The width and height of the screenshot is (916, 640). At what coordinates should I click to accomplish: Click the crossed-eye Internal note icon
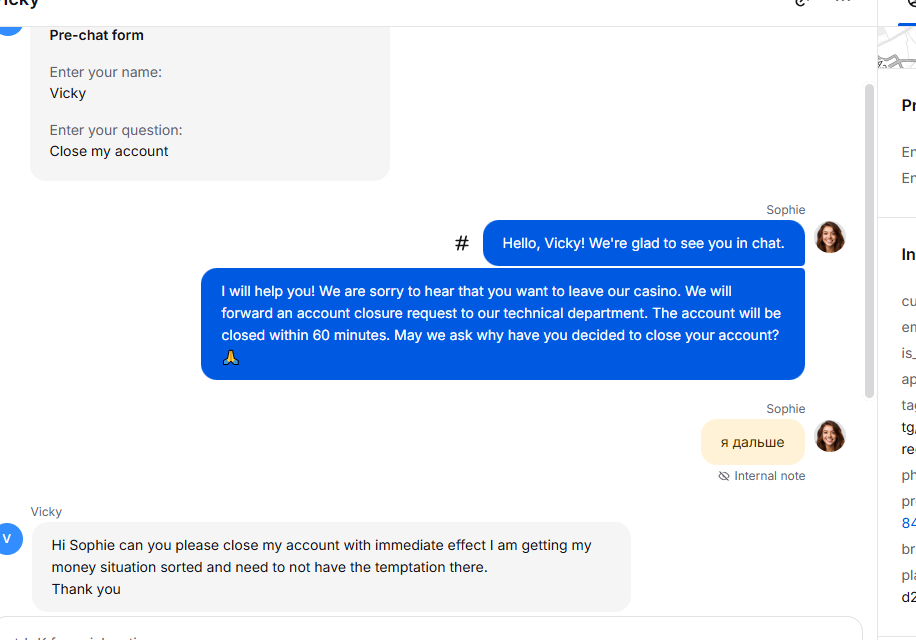click(x=724, y=476)
